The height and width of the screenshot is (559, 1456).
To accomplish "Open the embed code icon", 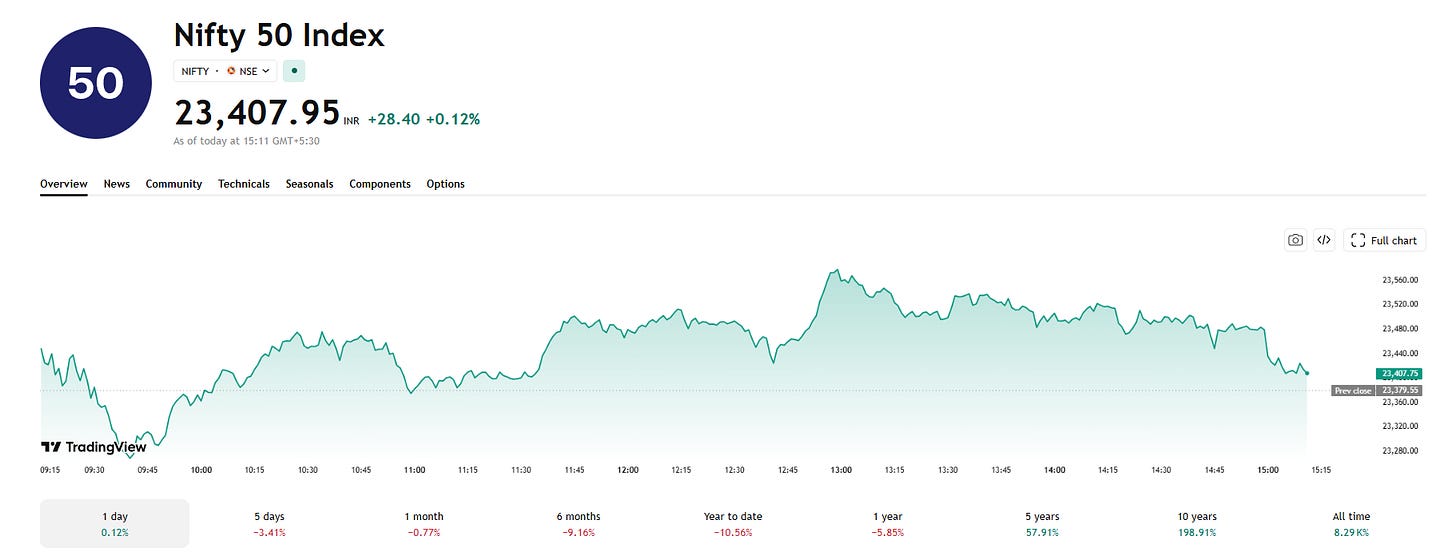I will click(x=1324, y=240).
